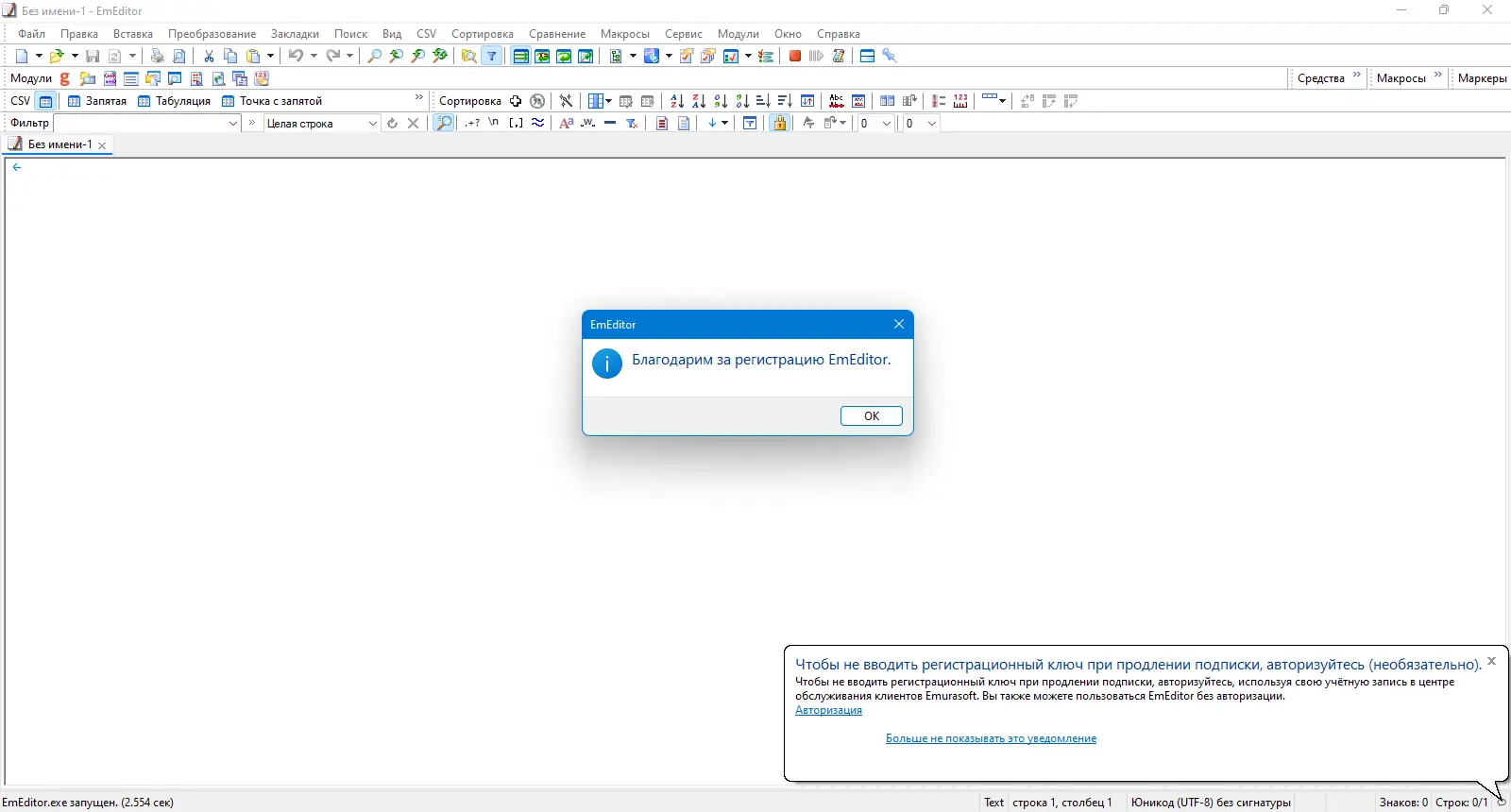Click the bookmark filtered lines red icon
Viewport: 1511px width, 812px height.
click(662, 123)
